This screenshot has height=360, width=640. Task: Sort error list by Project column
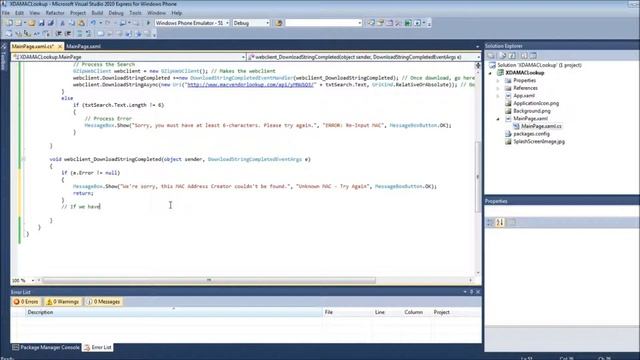pos(456,312)
